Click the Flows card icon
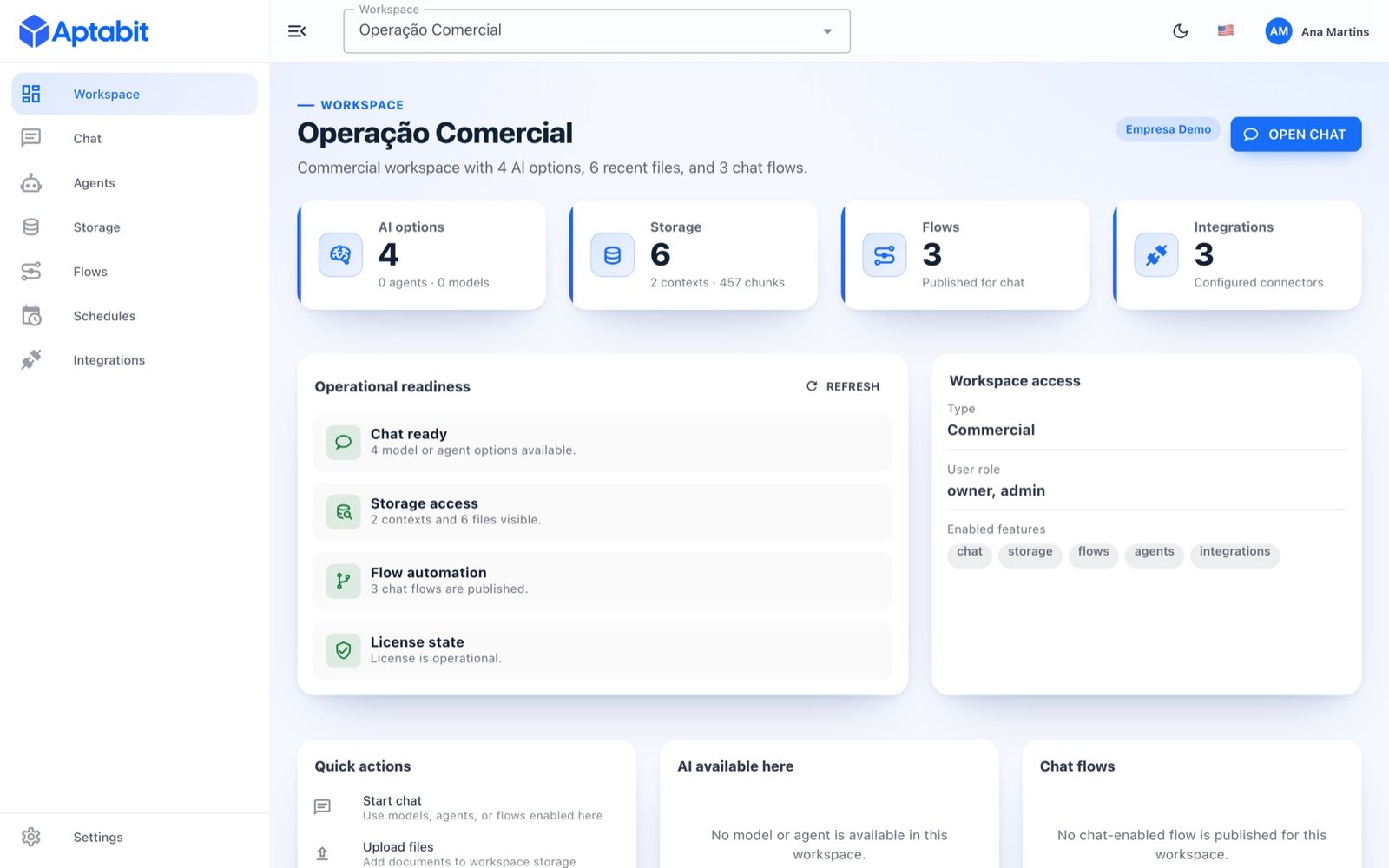1389x868 pixels. coord(884,255)
